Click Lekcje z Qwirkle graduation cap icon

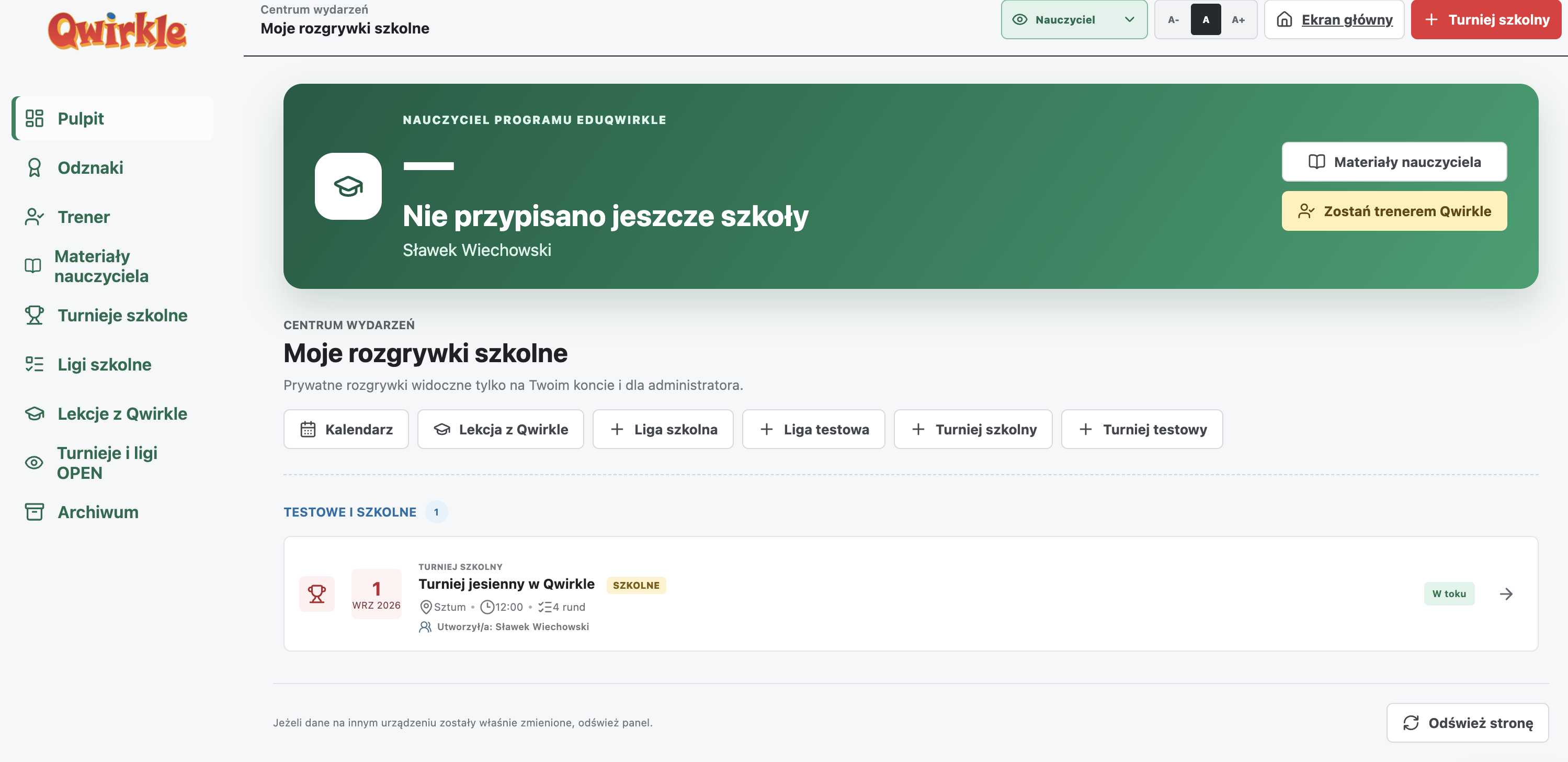pyautogui.click(x=35, y=413)
